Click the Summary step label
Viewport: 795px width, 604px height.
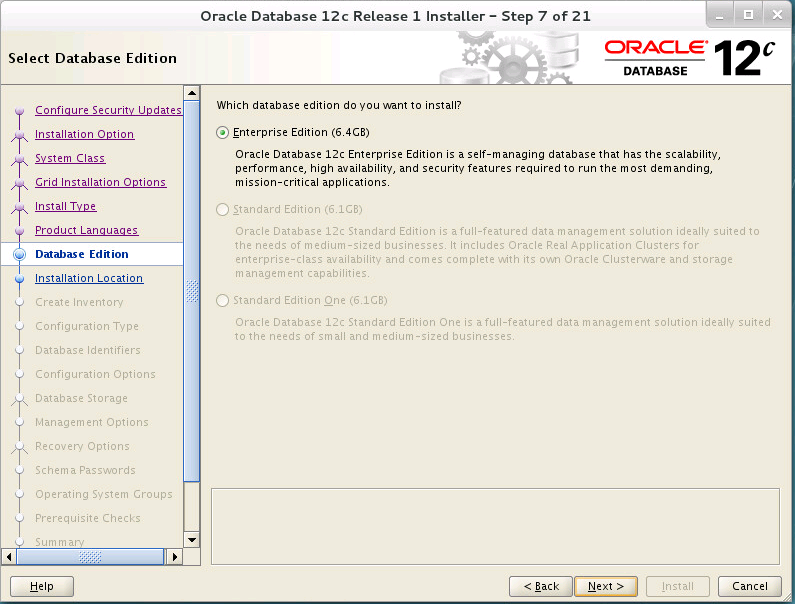tap(59, 542)
